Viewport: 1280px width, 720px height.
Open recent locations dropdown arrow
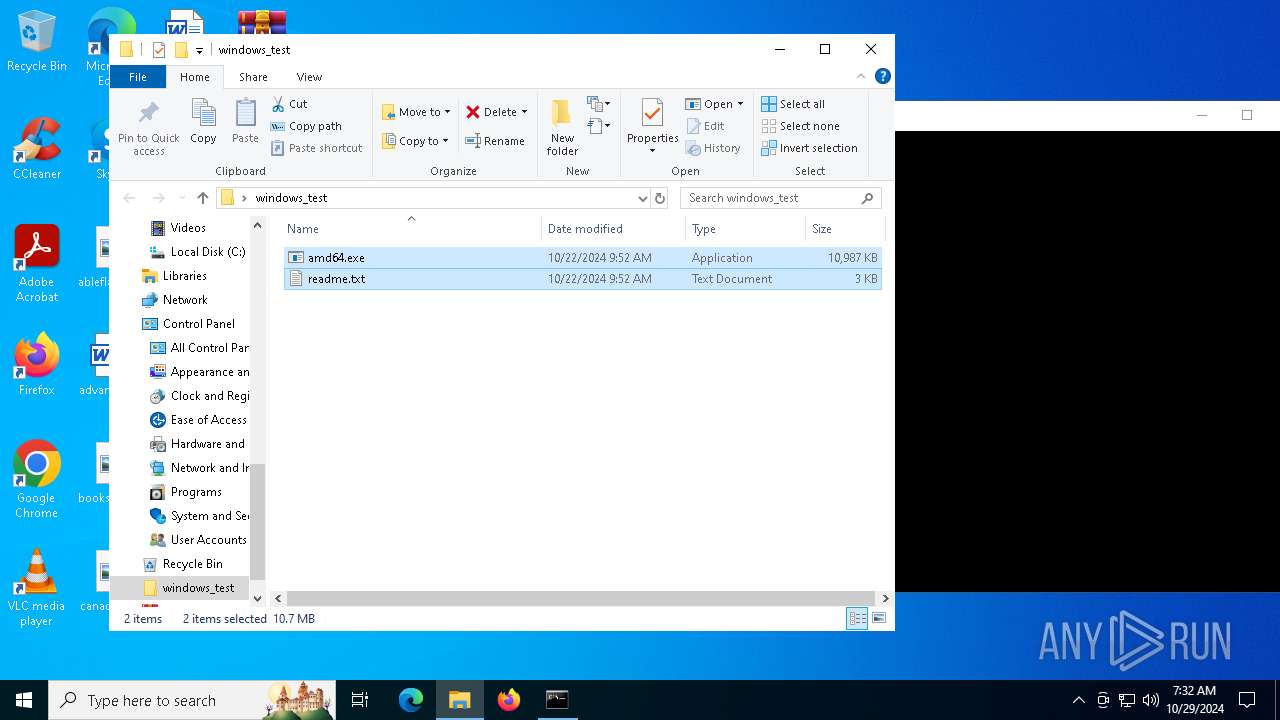click(x=181, y=198)
